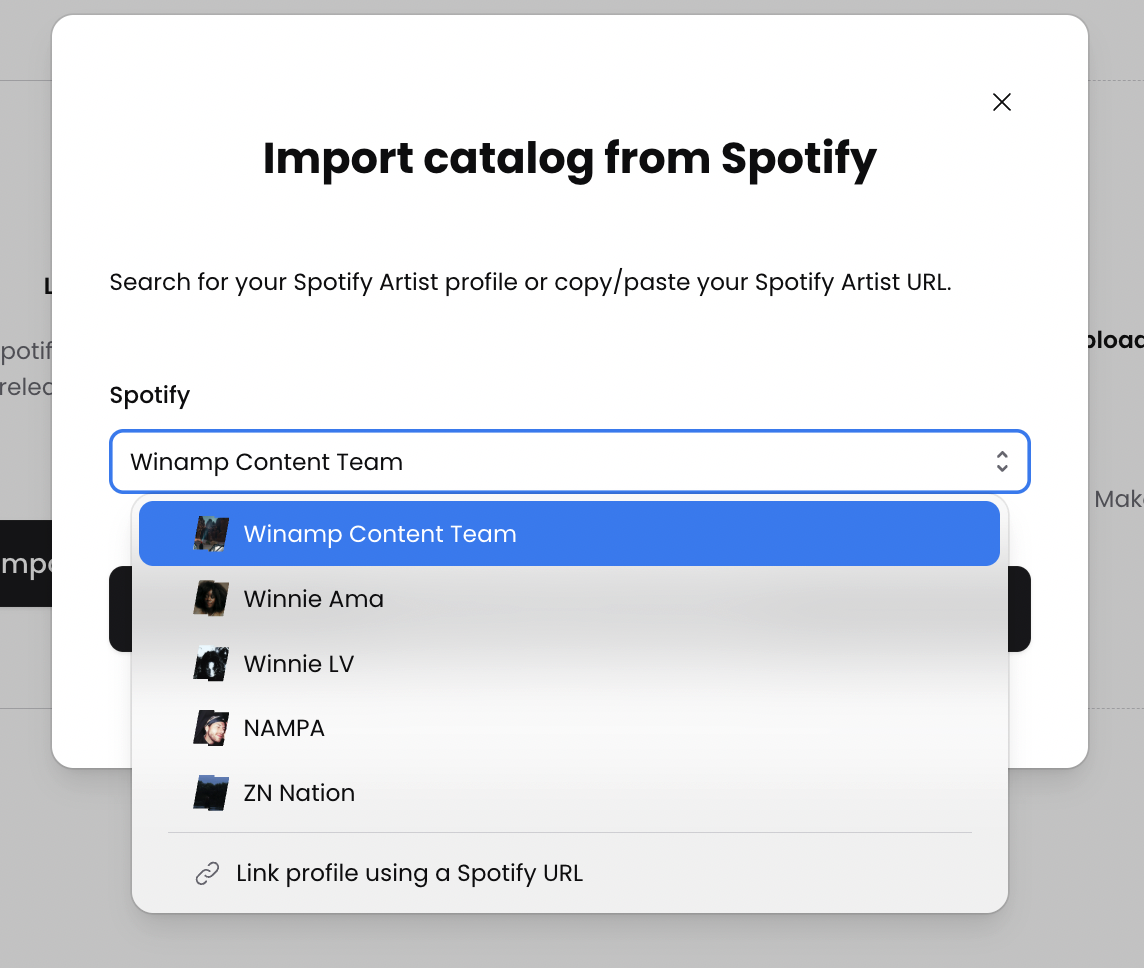Open Link profile using a Spotify URL

click(409, 874)
